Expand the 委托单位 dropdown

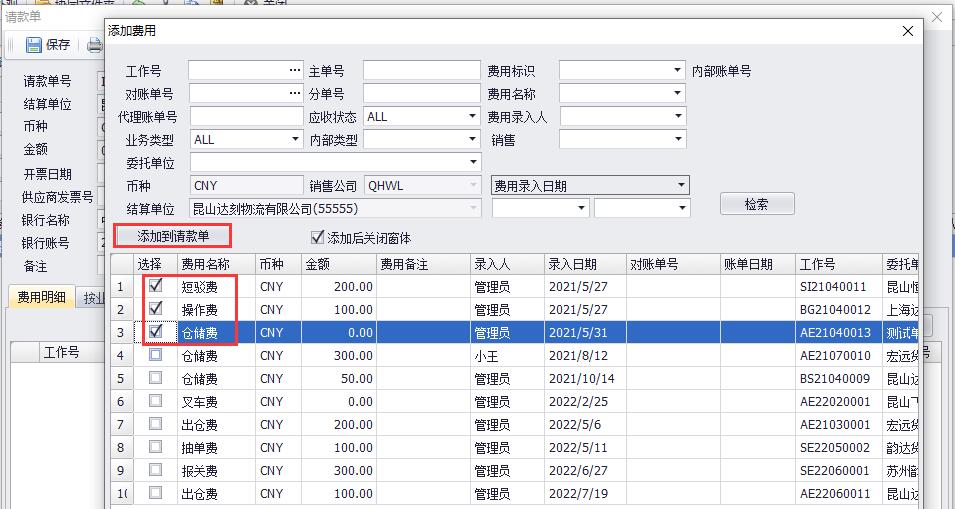(472, 163)
